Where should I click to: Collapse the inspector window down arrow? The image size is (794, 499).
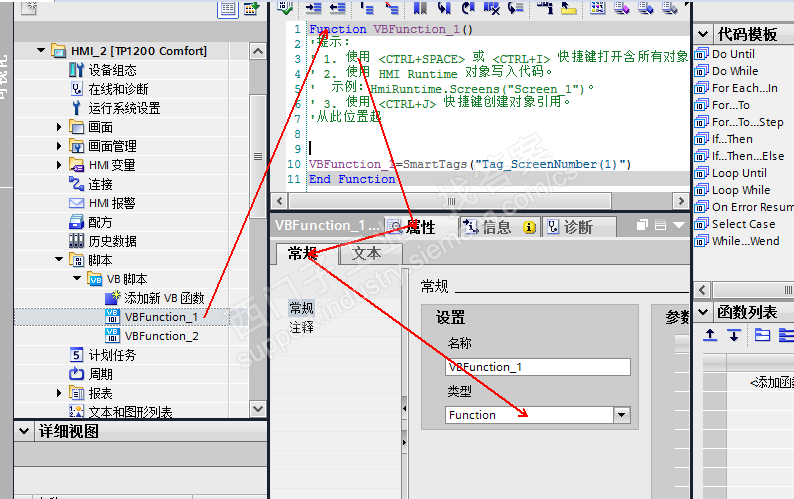[x=679, y=225]
